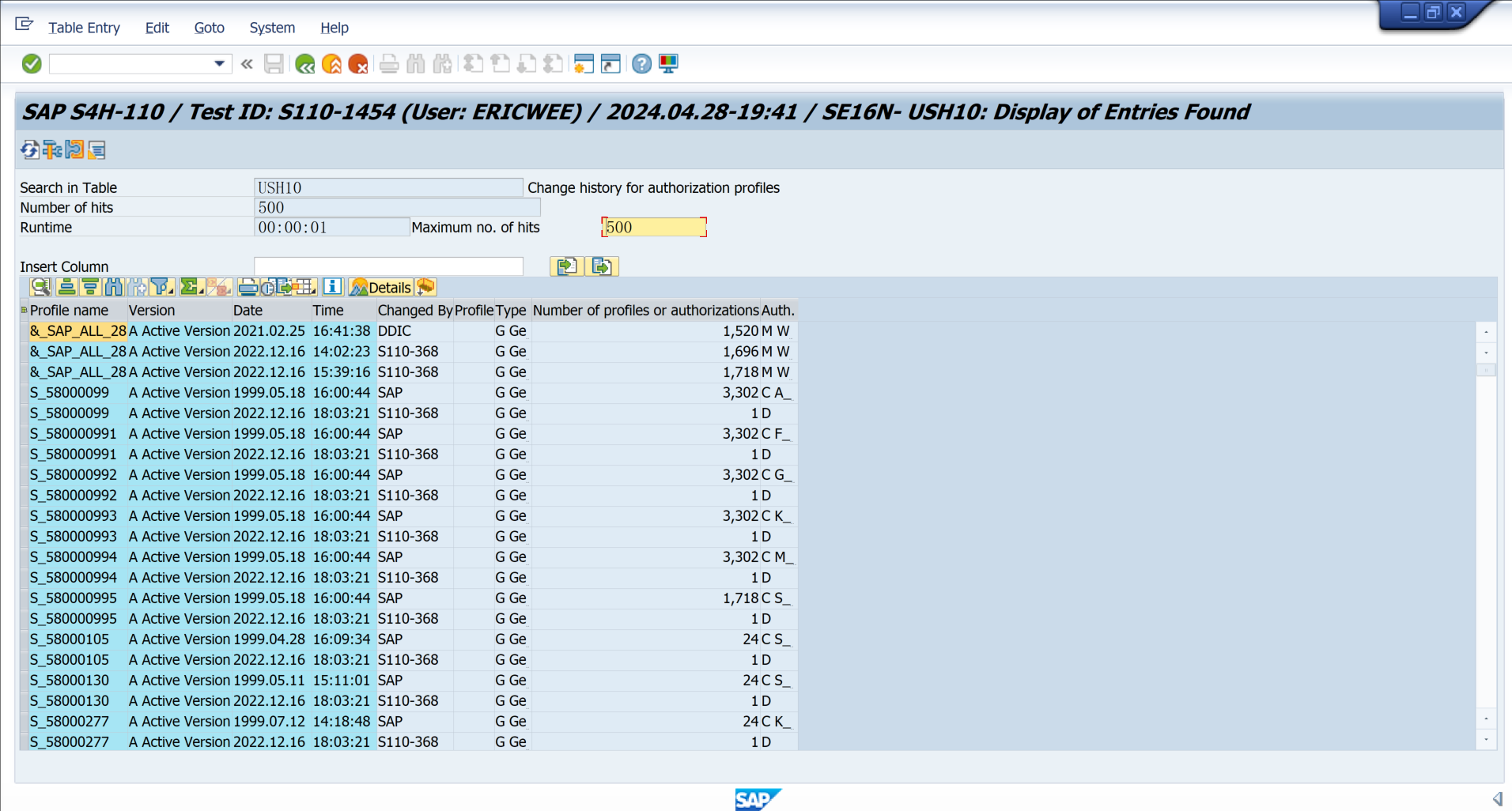Click the orange Exit icon
This screenshot has width=1512, height=811.
point(331,64)
